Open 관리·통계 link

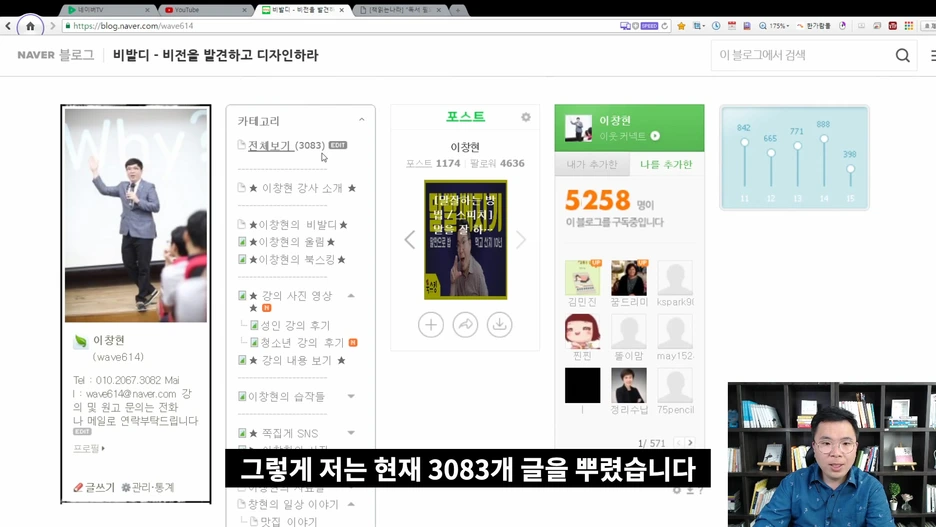[147, 488]
